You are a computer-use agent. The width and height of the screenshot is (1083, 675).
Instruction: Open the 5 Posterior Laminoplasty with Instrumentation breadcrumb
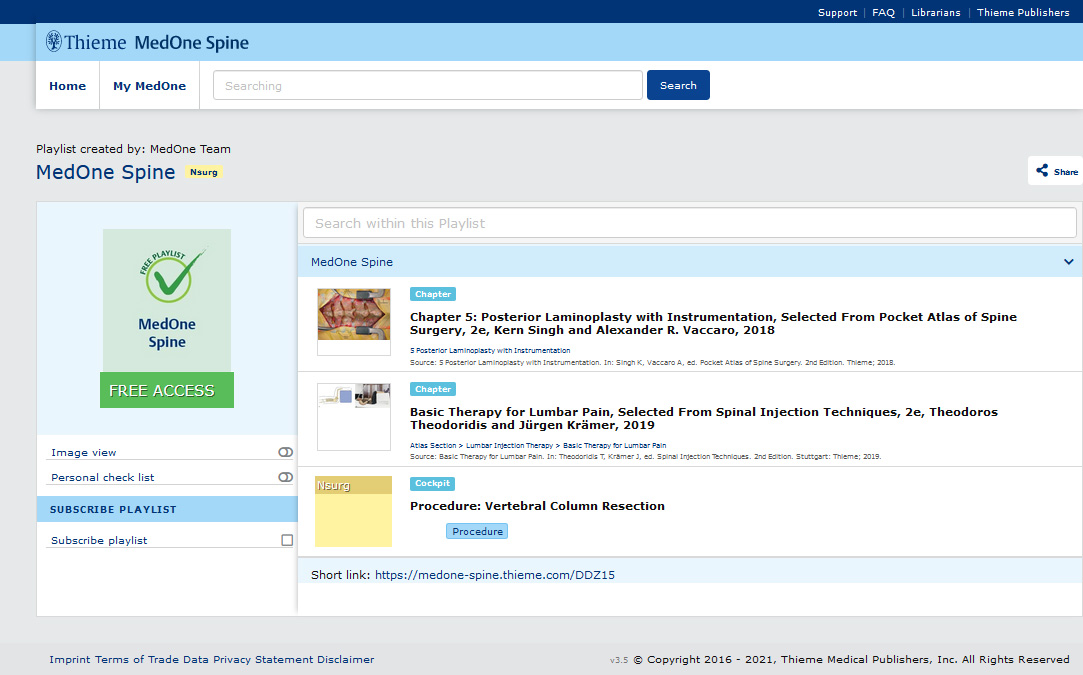point(490,350)
